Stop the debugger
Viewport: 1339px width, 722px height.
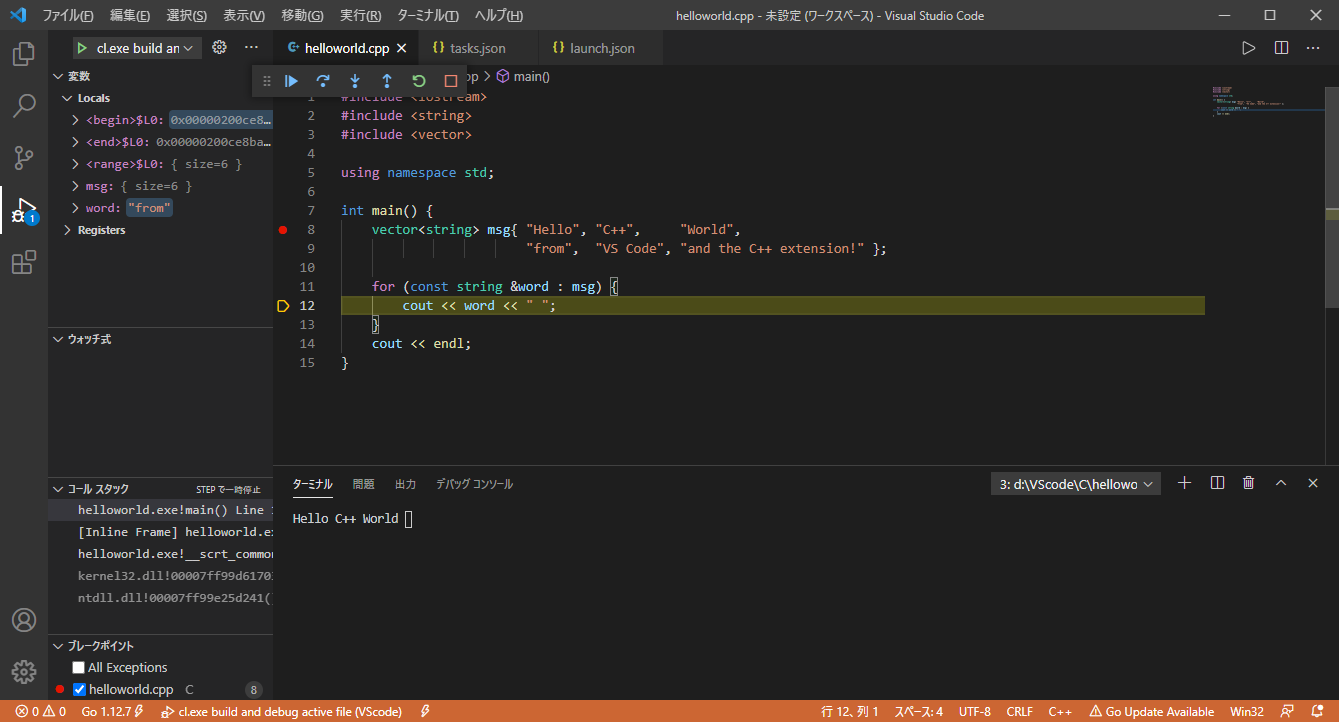point(450,80)
